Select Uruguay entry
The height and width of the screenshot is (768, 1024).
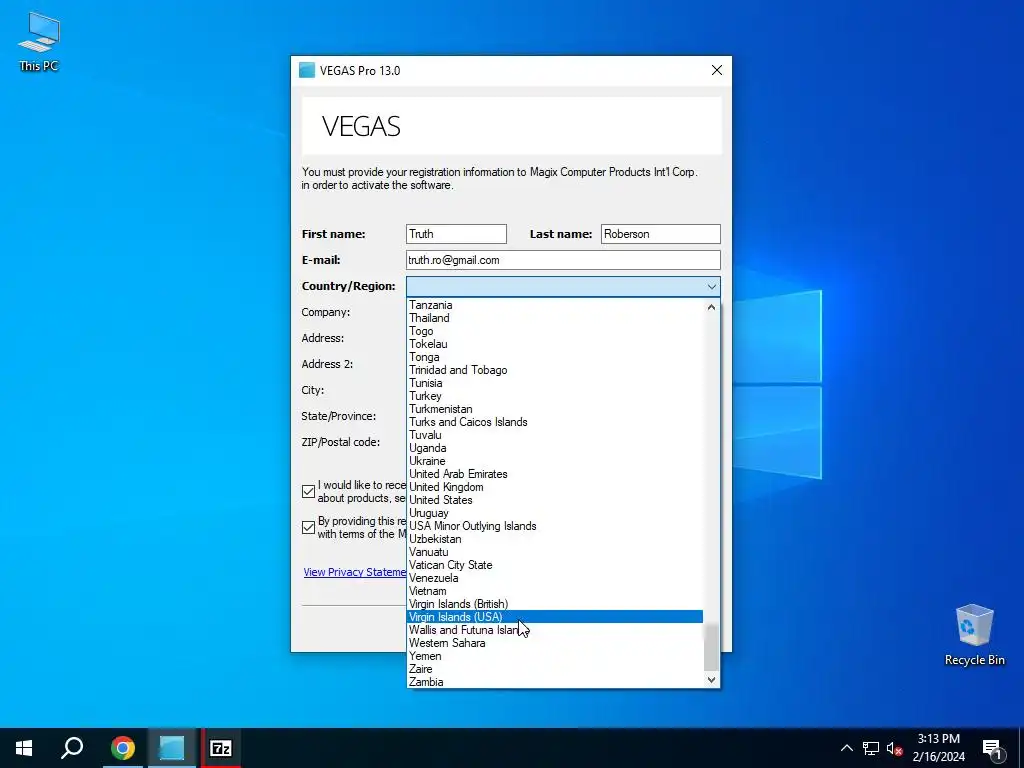[555, 513]
